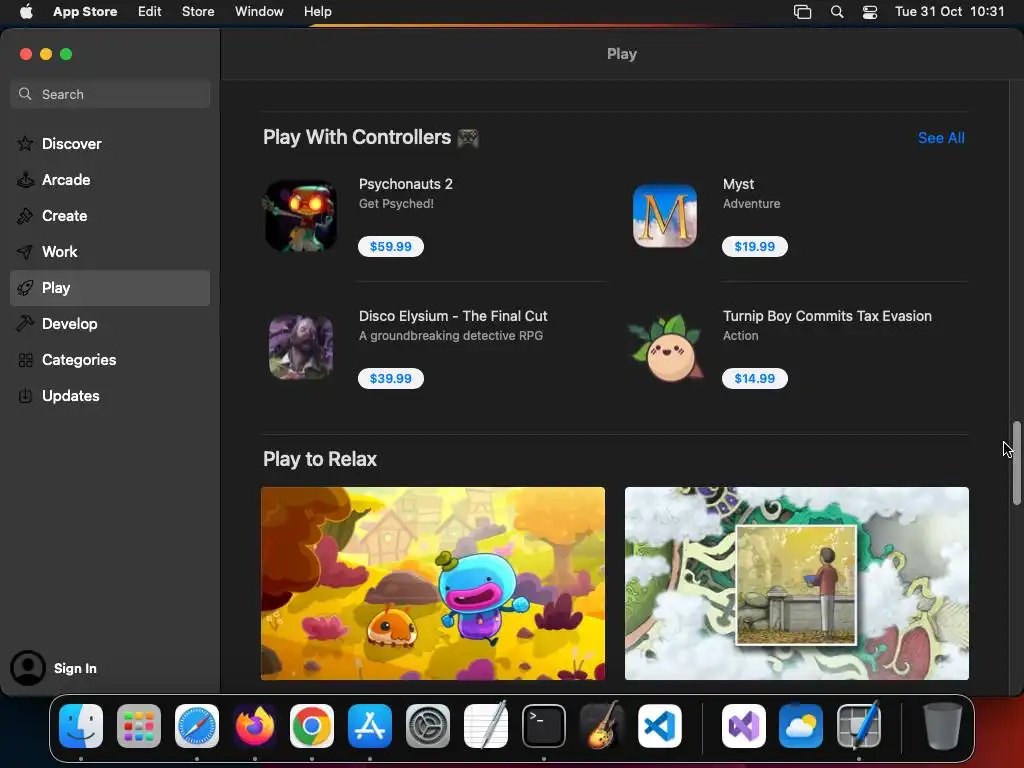Buy Myst for $19.99
The width and height of the screenshot is (1024, 768).
[x=754, y=246]
